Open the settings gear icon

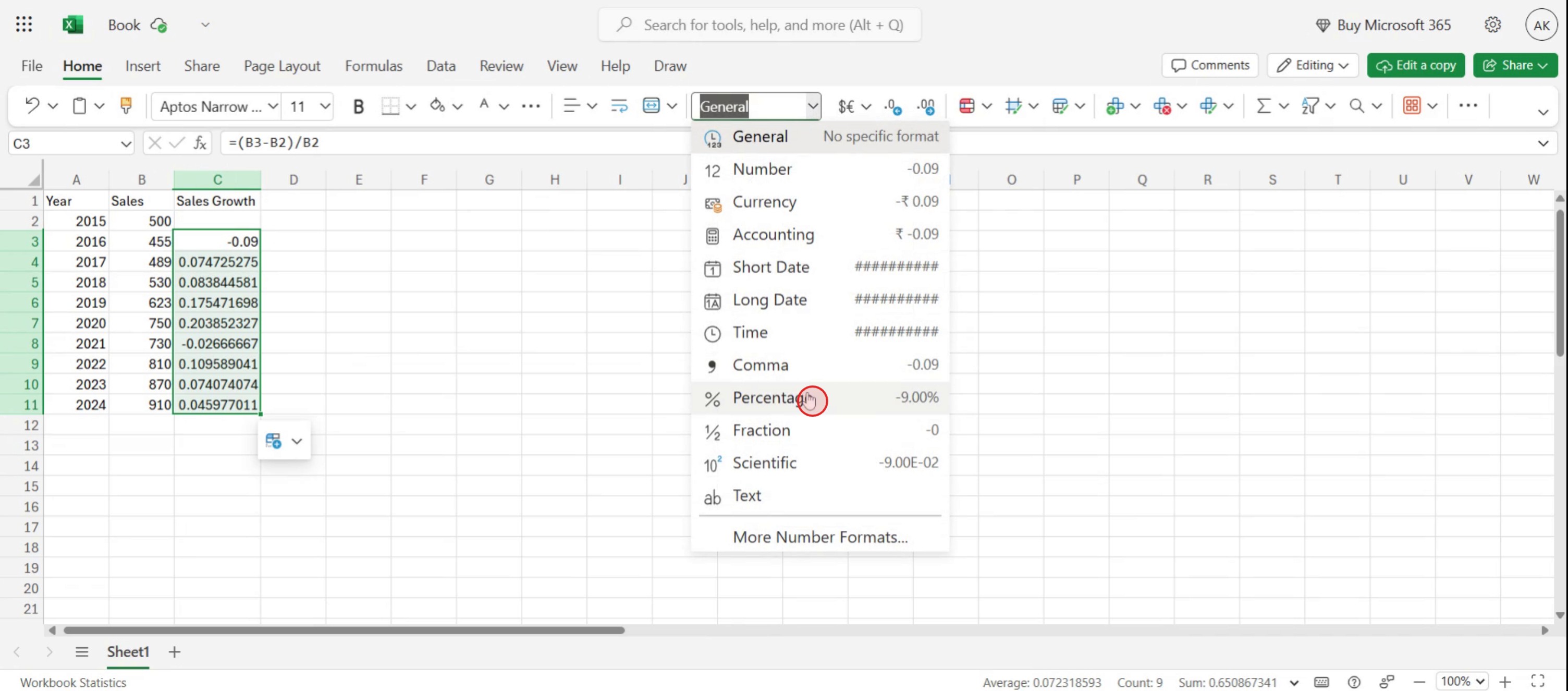[x=1492, y=25]
